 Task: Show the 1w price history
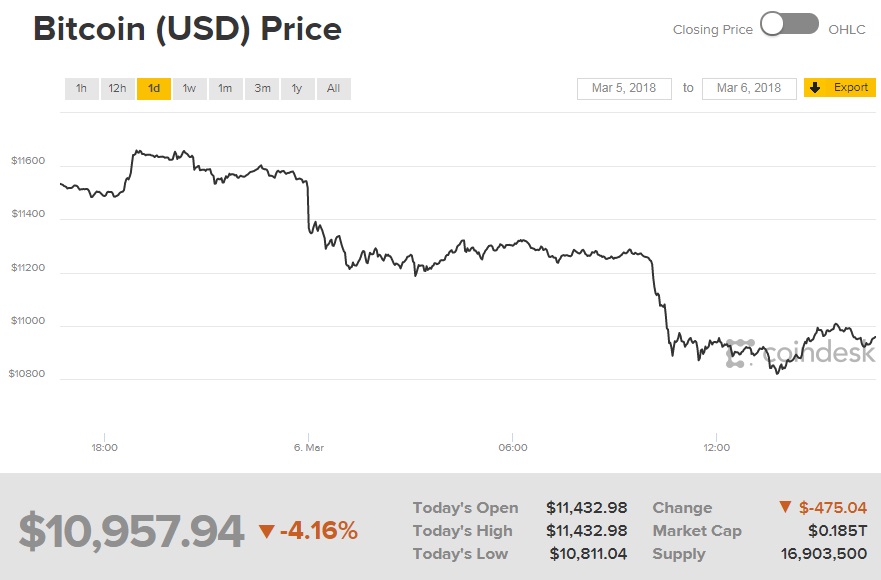(x=189, y=89)
